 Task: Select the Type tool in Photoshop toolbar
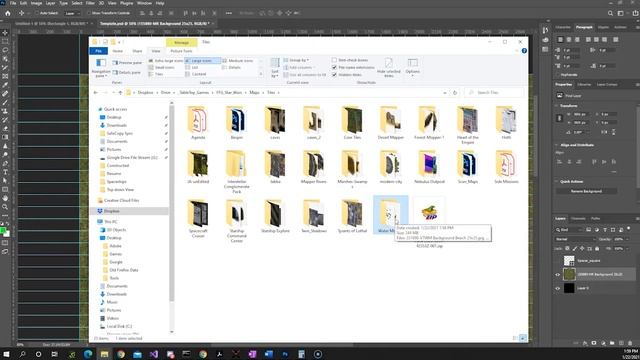coord(5,172)
